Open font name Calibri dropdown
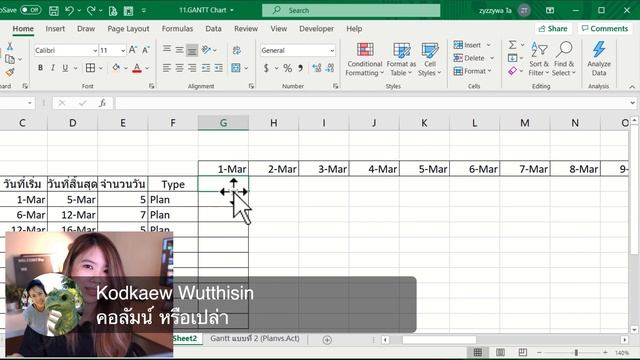This screenshot has width=640, height=360. pos(95,50)
